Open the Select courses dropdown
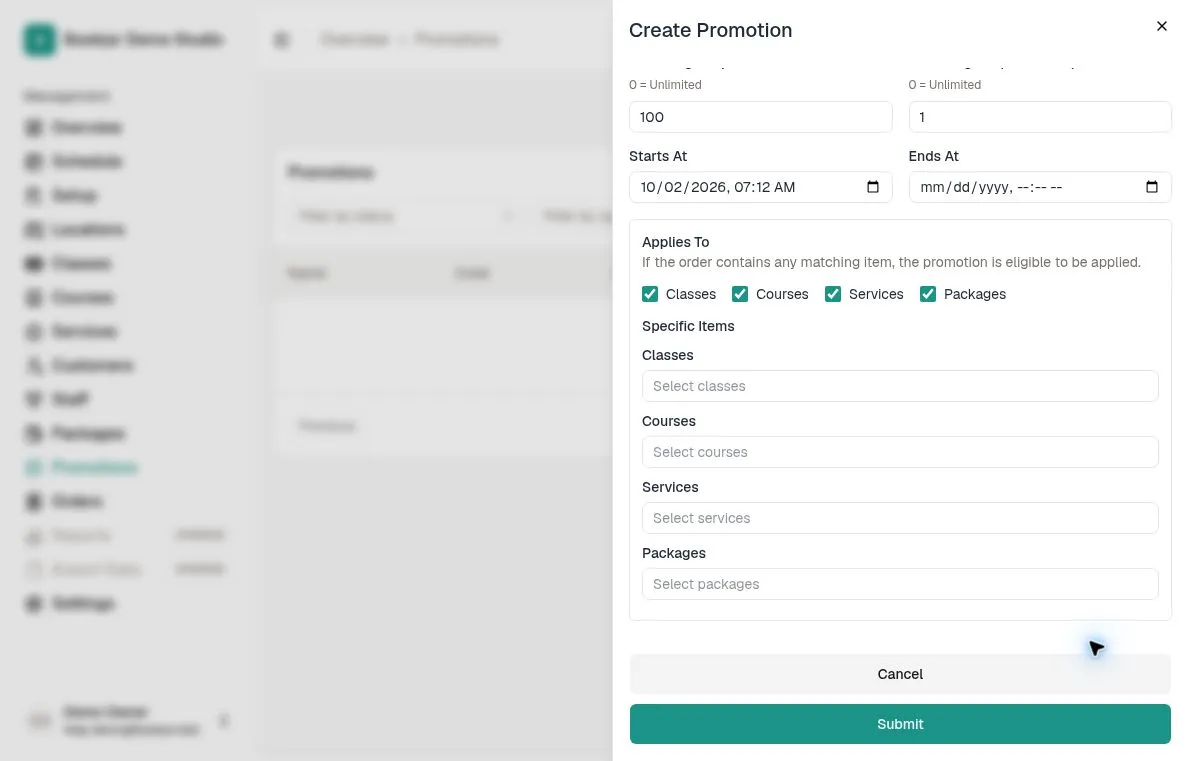The height and width of the screenshot is (761, 1188). tap(900, 453)
